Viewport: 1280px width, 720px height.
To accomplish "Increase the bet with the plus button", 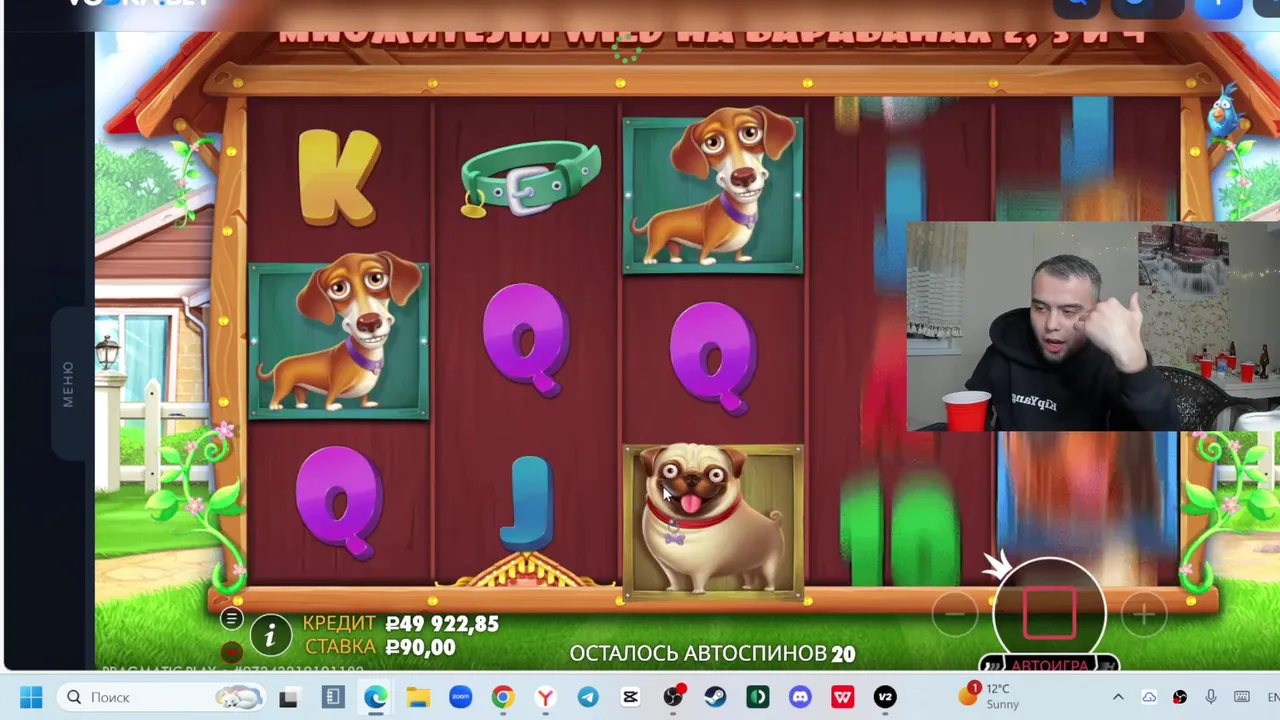I will pos(1143,615).
